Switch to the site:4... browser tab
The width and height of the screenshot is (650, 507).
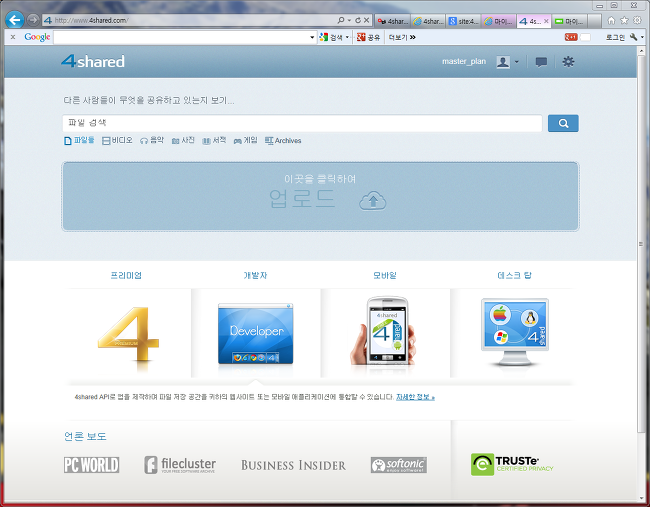[464, 21]
